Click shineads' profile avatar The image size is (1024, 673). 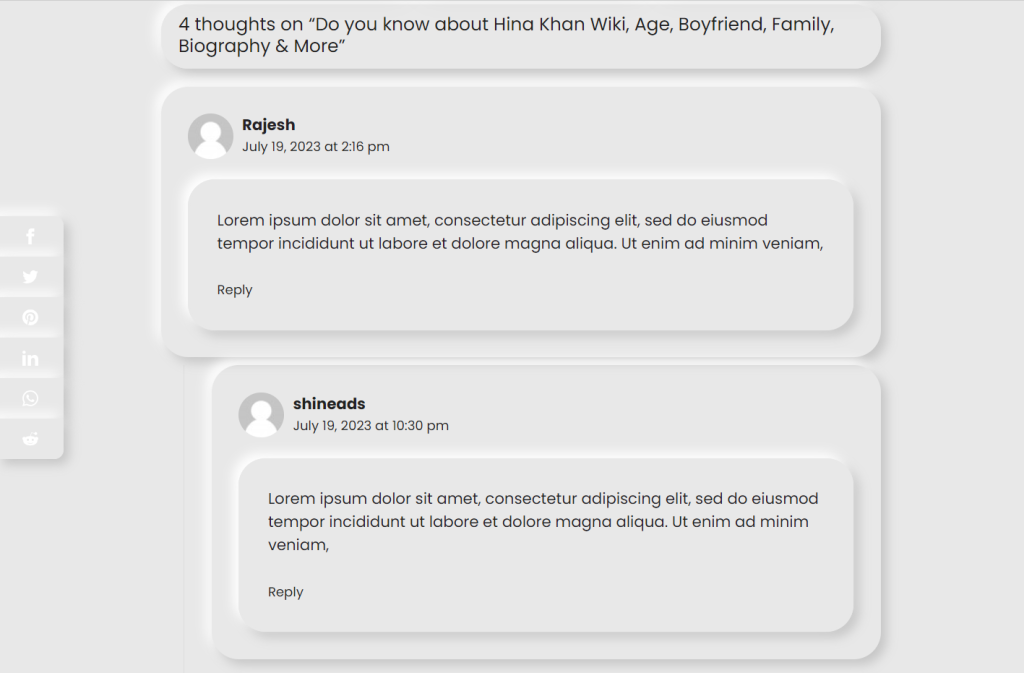(261, 415)
